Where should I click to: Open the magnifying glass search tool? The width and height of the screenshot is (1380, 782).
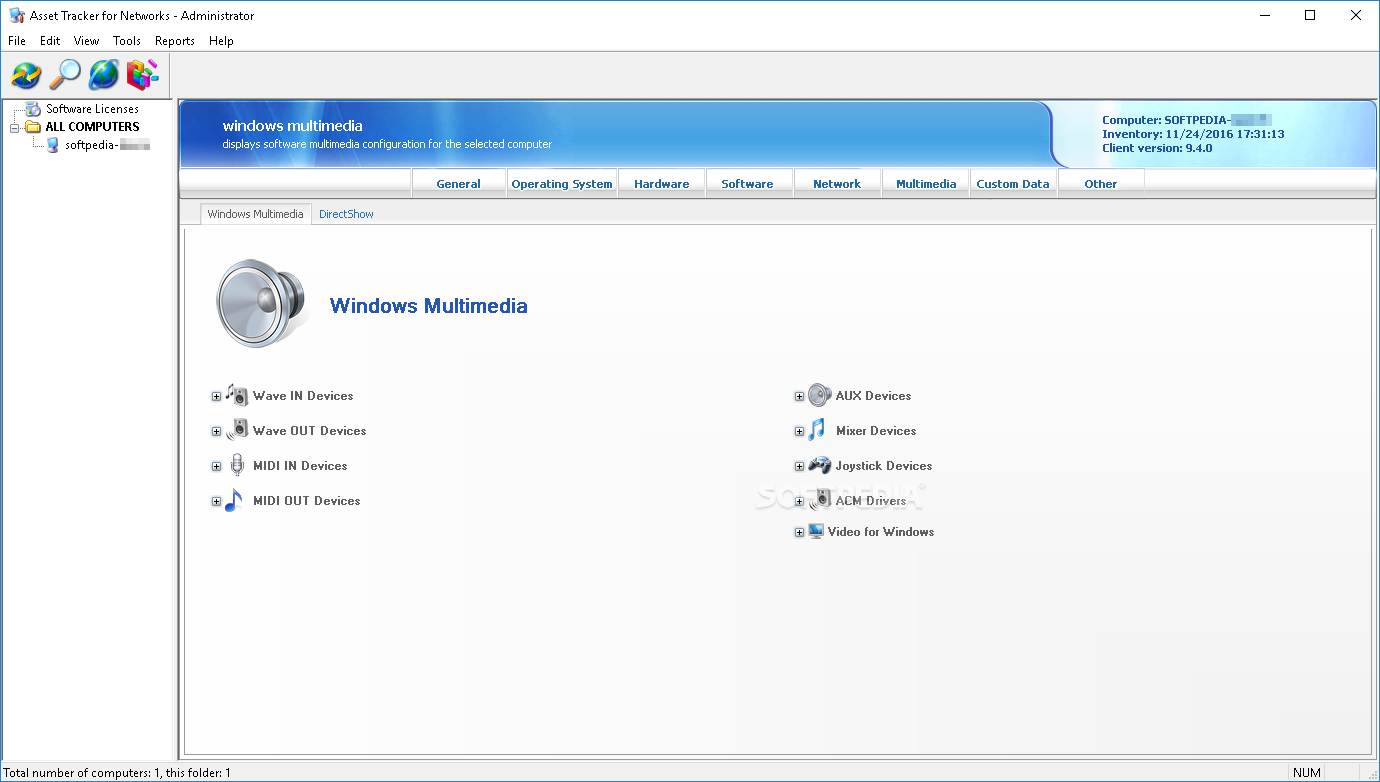click(65, 75)
